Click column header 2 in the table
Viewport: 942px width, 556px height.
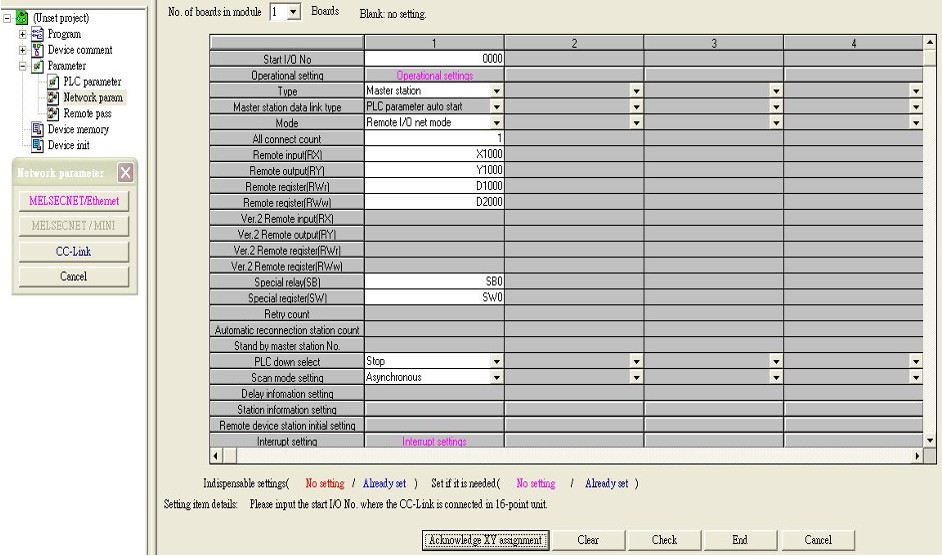tap(574, 43)
